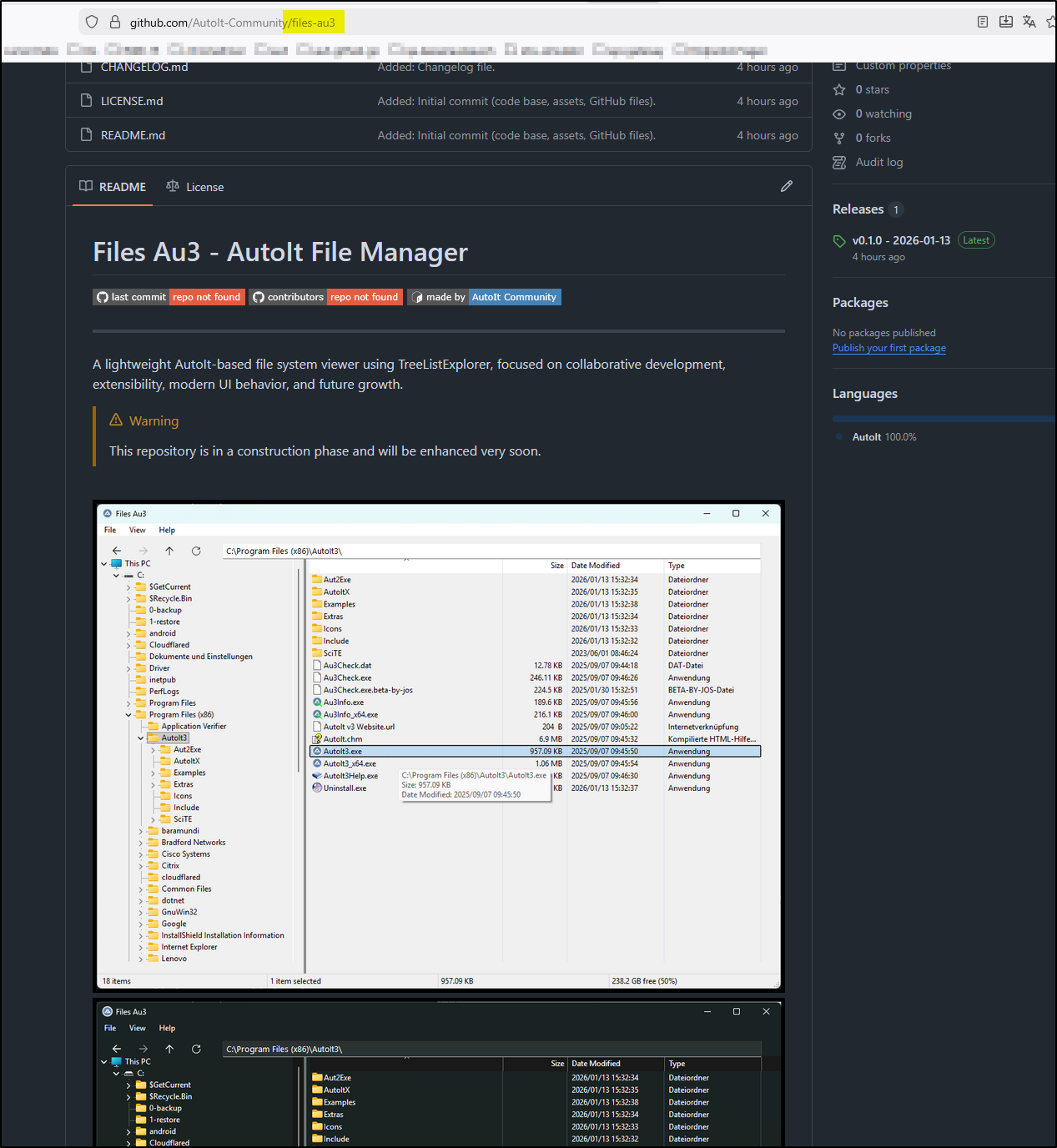Viewport: 1057px width, 1148px height.
Task: Collapse the This PC tree node
Action: (x=104, y=563)
